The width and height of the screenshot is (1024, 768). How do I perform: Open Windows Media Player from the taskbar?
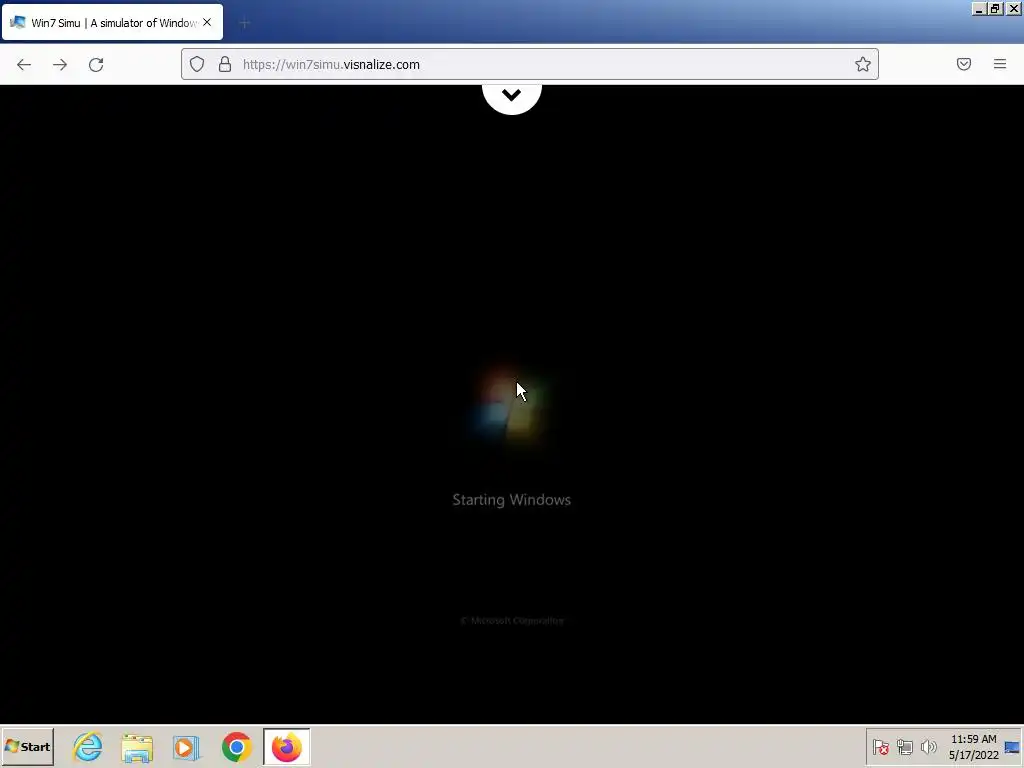pos(186,748)
